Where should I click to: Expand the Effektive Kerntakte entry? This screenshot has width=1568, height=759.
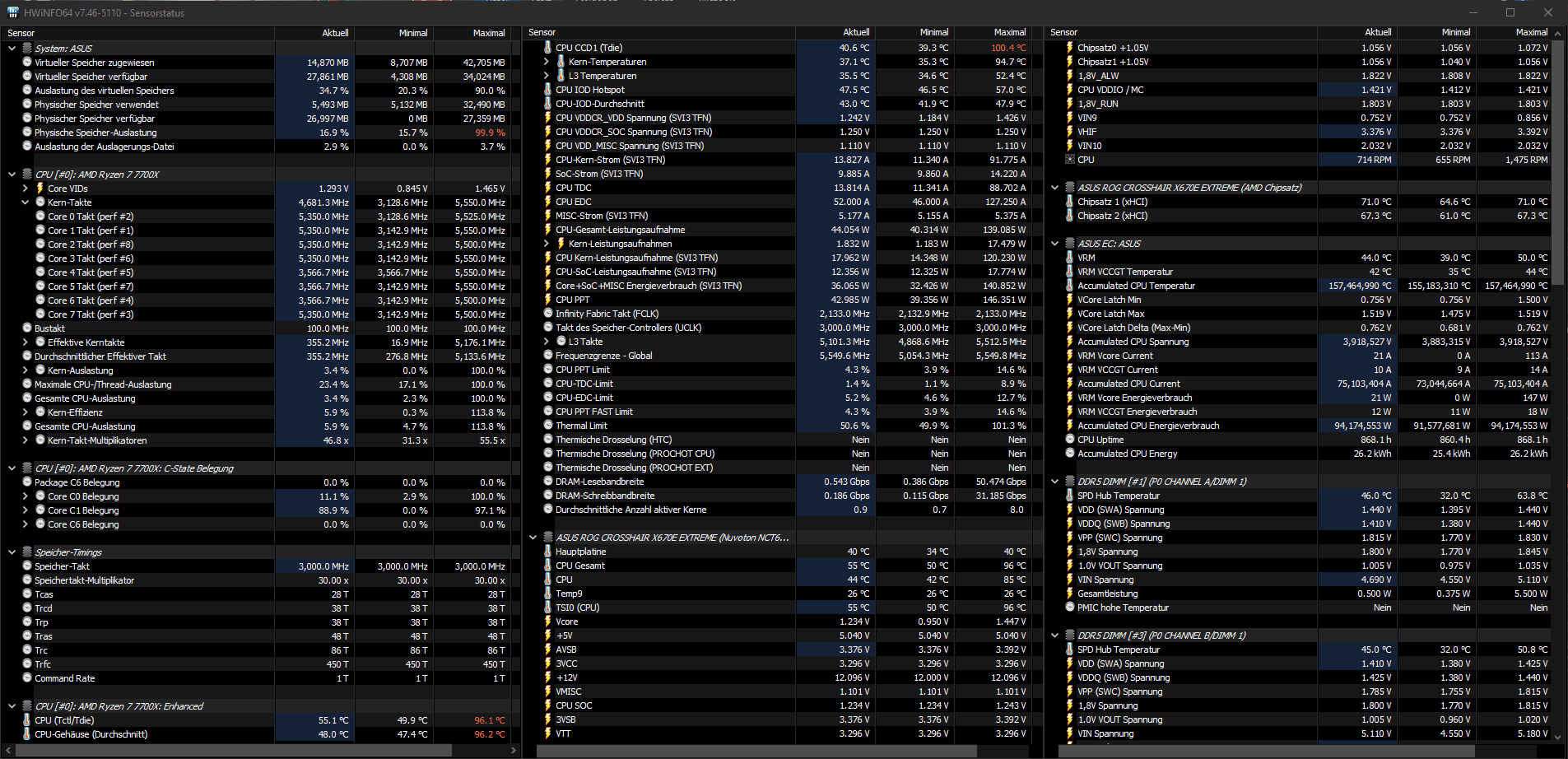(25, 342)
